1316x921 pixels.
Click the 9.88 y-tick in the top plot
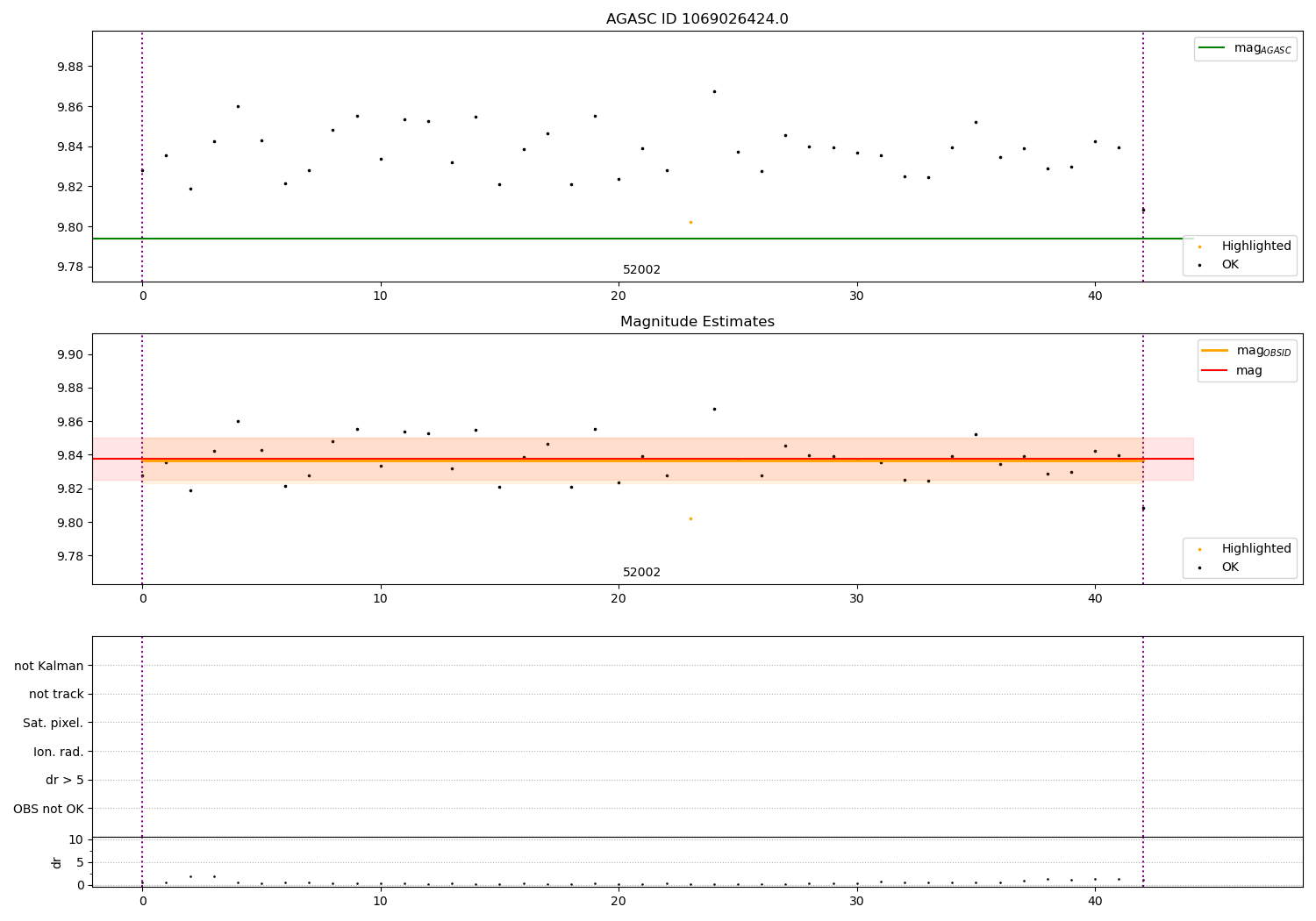pyautogui.click(x=70, y=67)
